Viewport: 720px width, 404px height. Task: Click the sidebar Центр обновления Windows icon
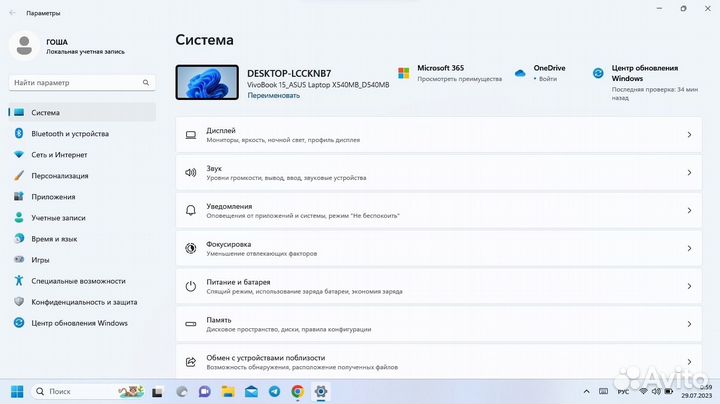19,323
